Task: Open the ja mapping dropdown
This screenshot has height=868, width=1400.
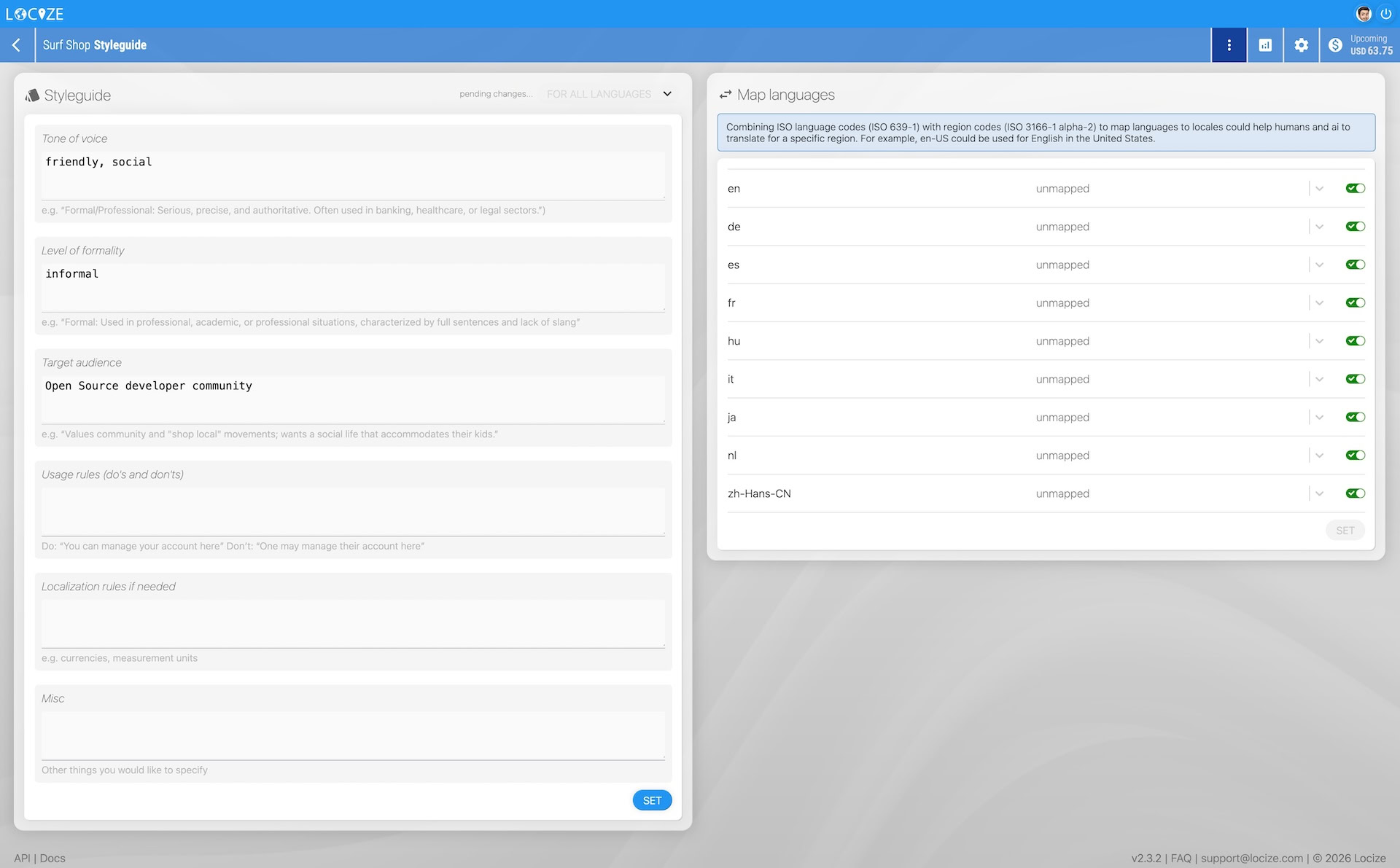Action: pyautogui.click(x=1319, y=418)
